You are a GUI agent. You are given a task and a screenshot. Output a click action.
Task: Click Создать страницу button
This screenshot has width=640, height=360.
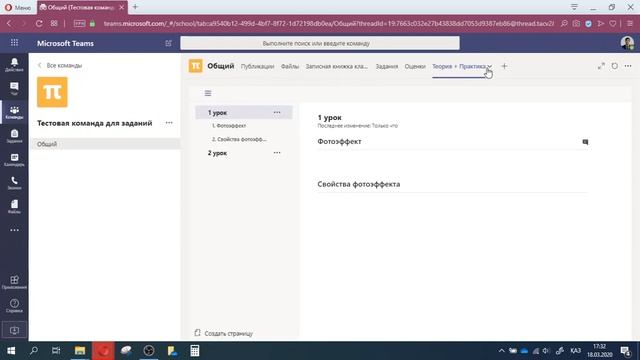tap(224, 333)
